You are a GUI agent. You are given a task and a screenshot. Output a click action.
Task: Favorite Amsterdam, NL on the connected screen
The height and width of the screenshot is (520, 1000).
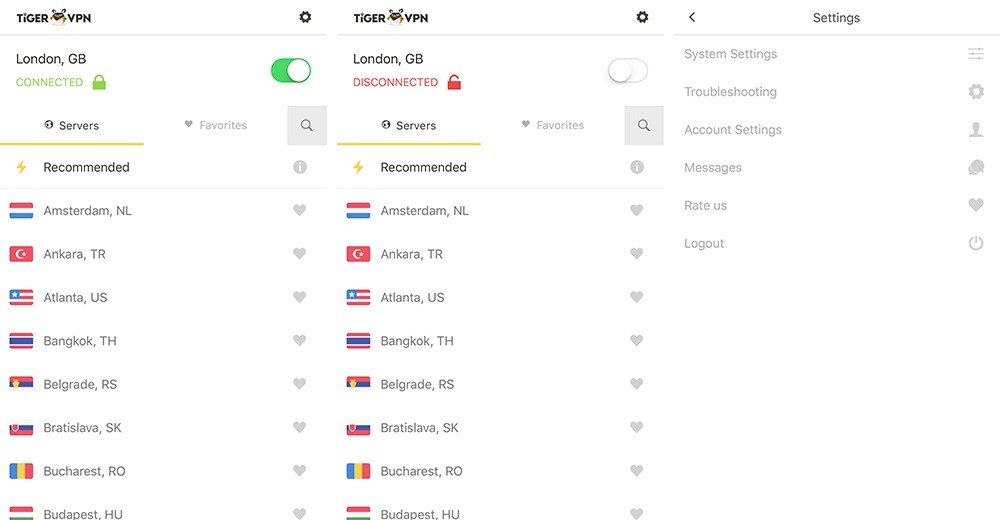pyautogui.click(x=300, y=210)
